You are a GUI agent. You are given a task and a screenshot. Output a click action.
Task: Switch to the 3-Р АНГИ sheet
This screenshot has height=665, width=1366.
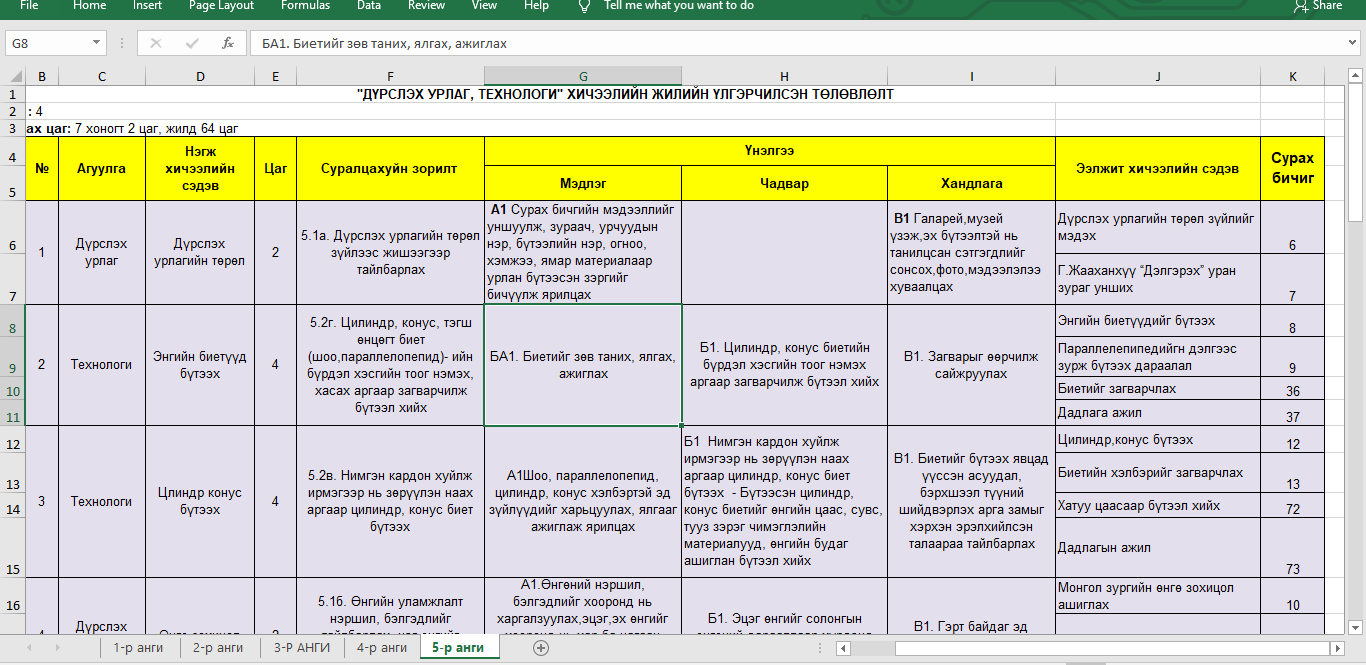coord(301,648)
